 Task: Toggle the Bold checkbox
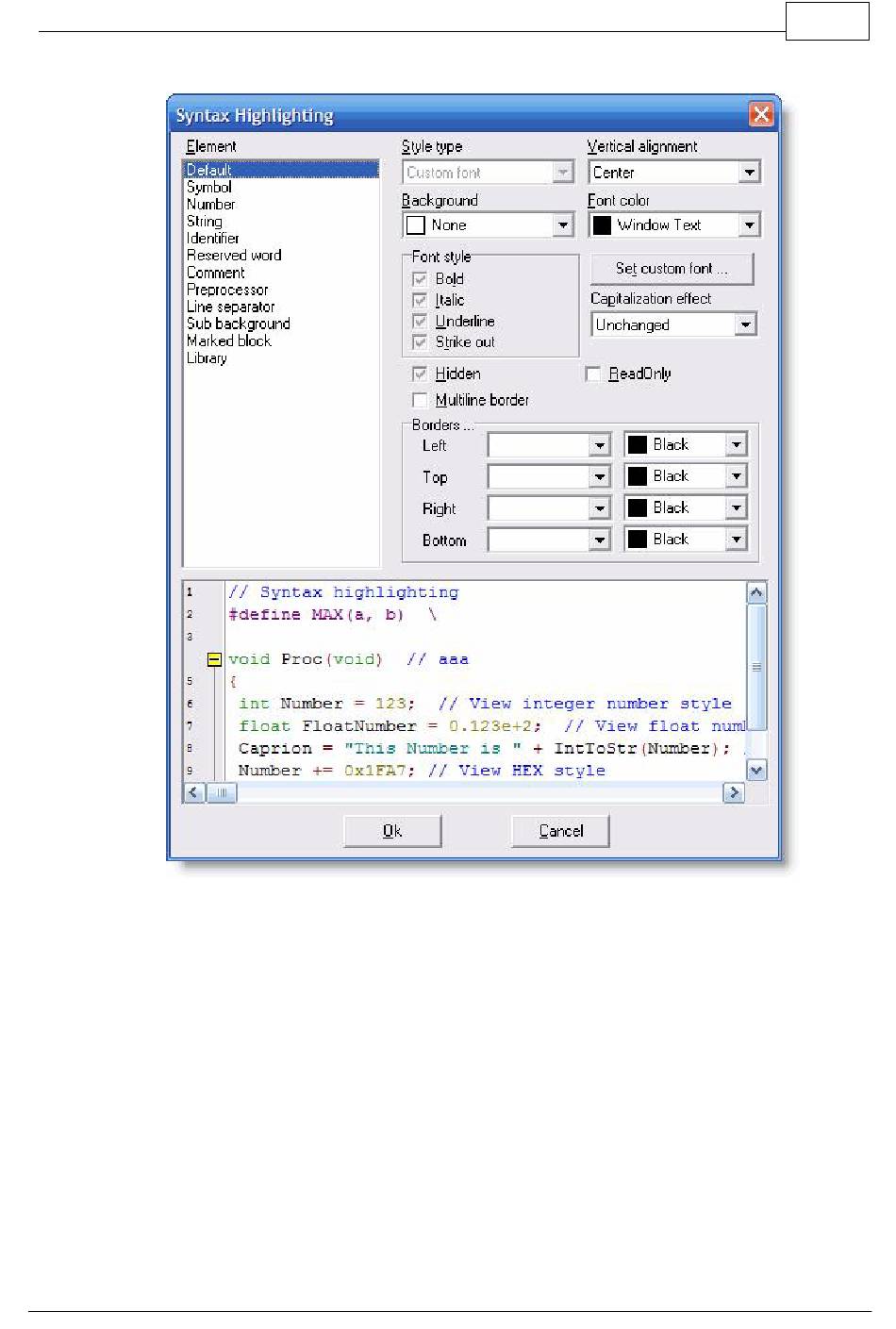[420, 279]
